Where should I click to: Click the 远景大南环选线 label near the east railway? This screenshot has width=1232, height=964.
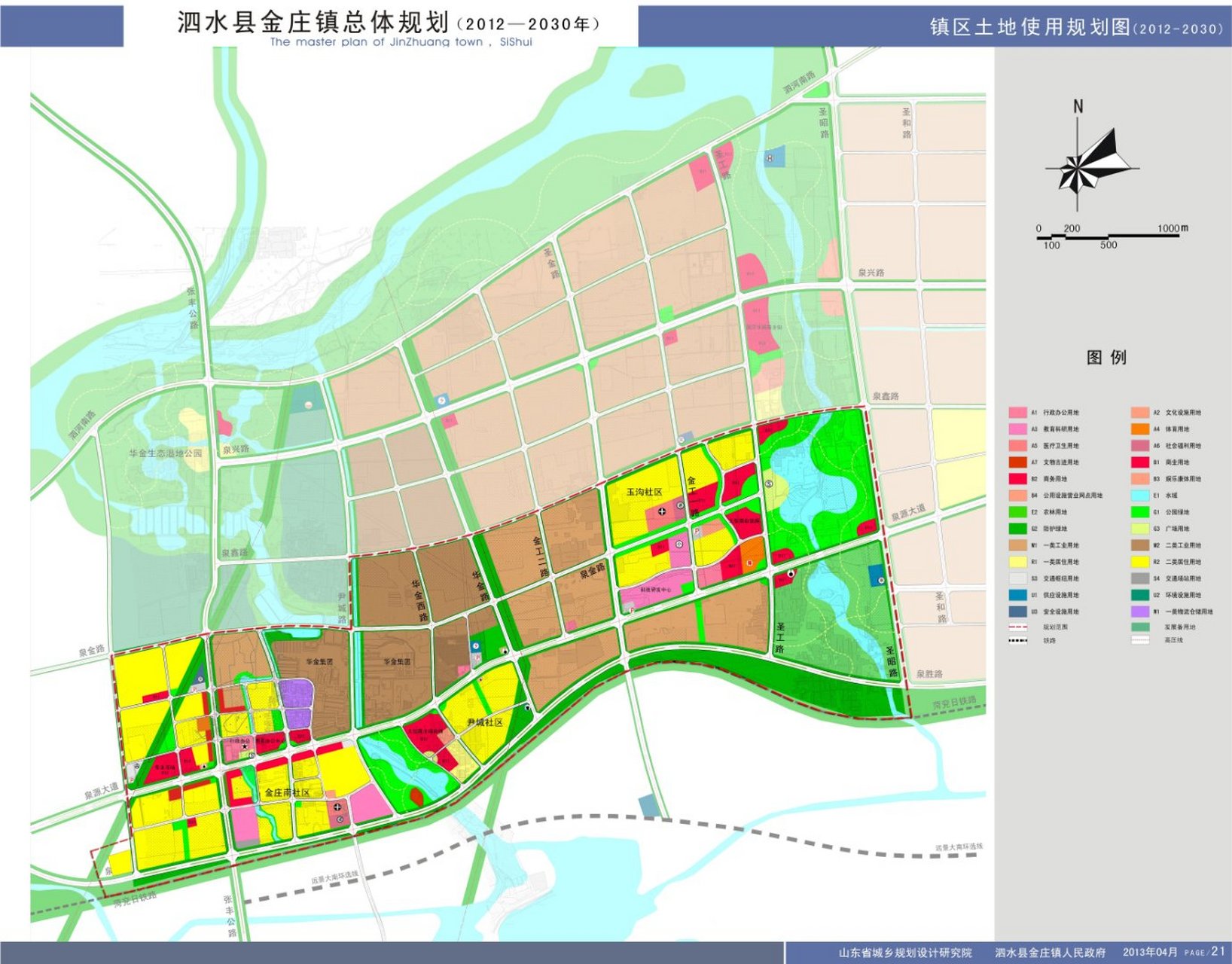tap(959, 847)
